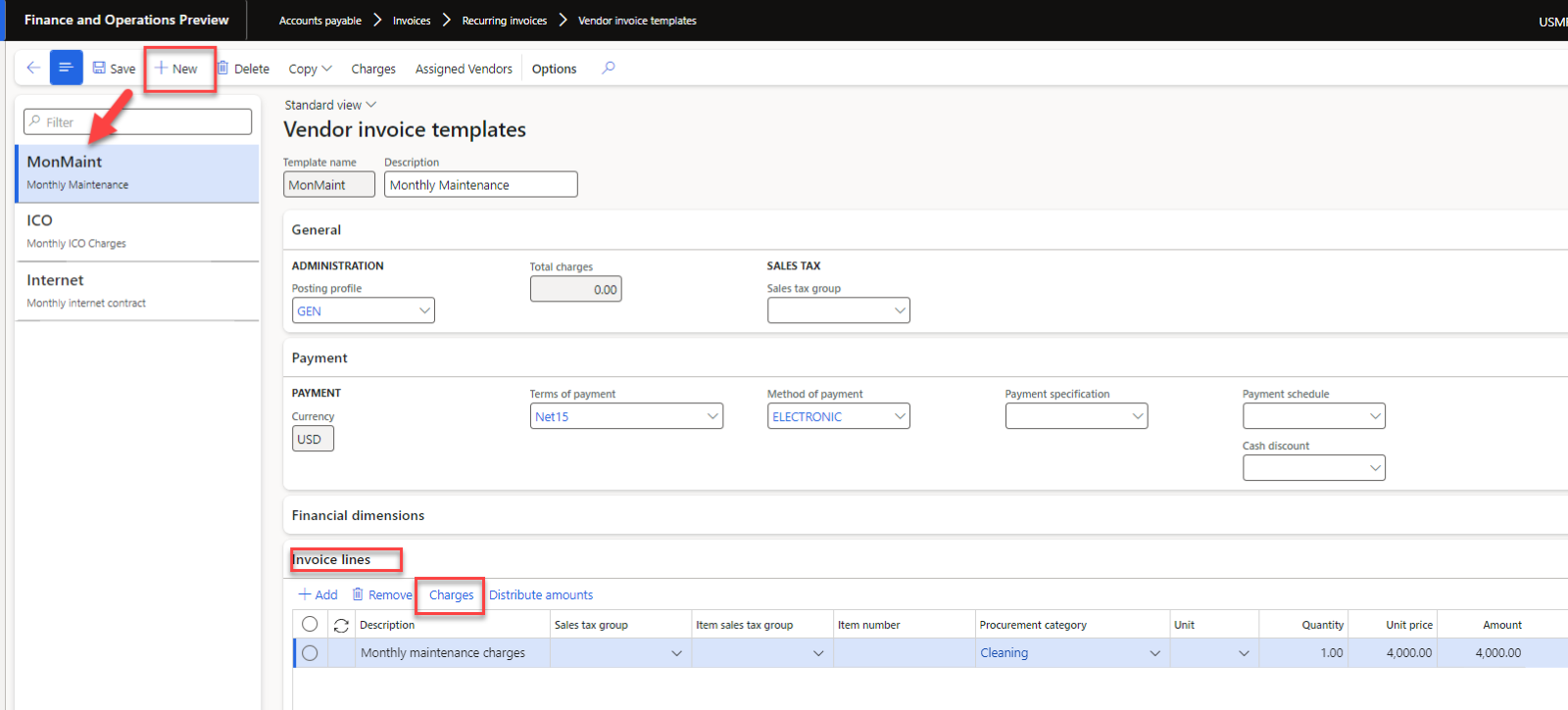Expand Standard view dropdown
Image resolution: width=1568 pixels, height=710 pixels.
(330, 105)
